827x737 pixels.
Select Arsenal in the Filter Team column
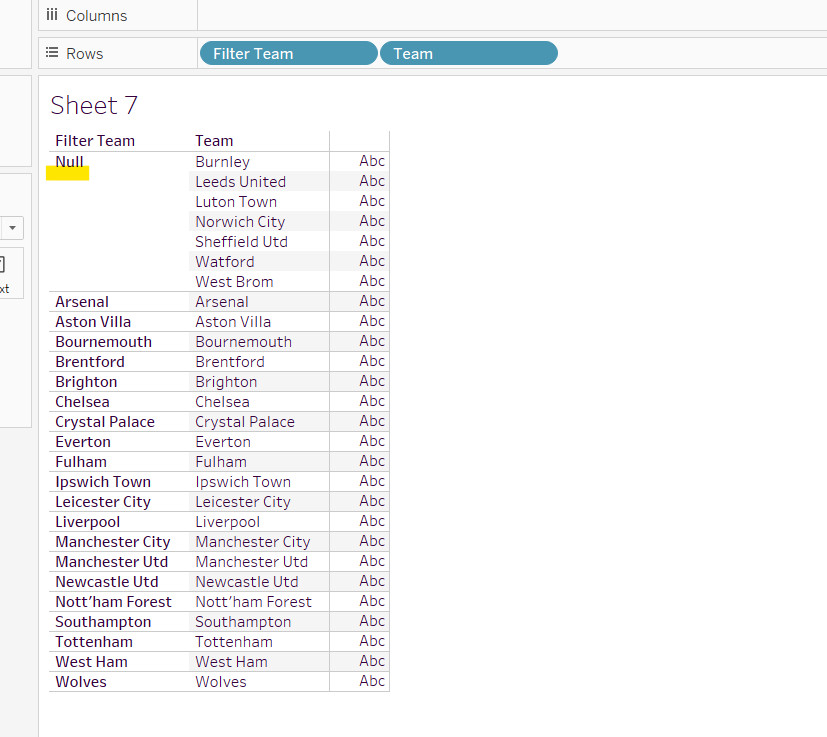(82, 302)
